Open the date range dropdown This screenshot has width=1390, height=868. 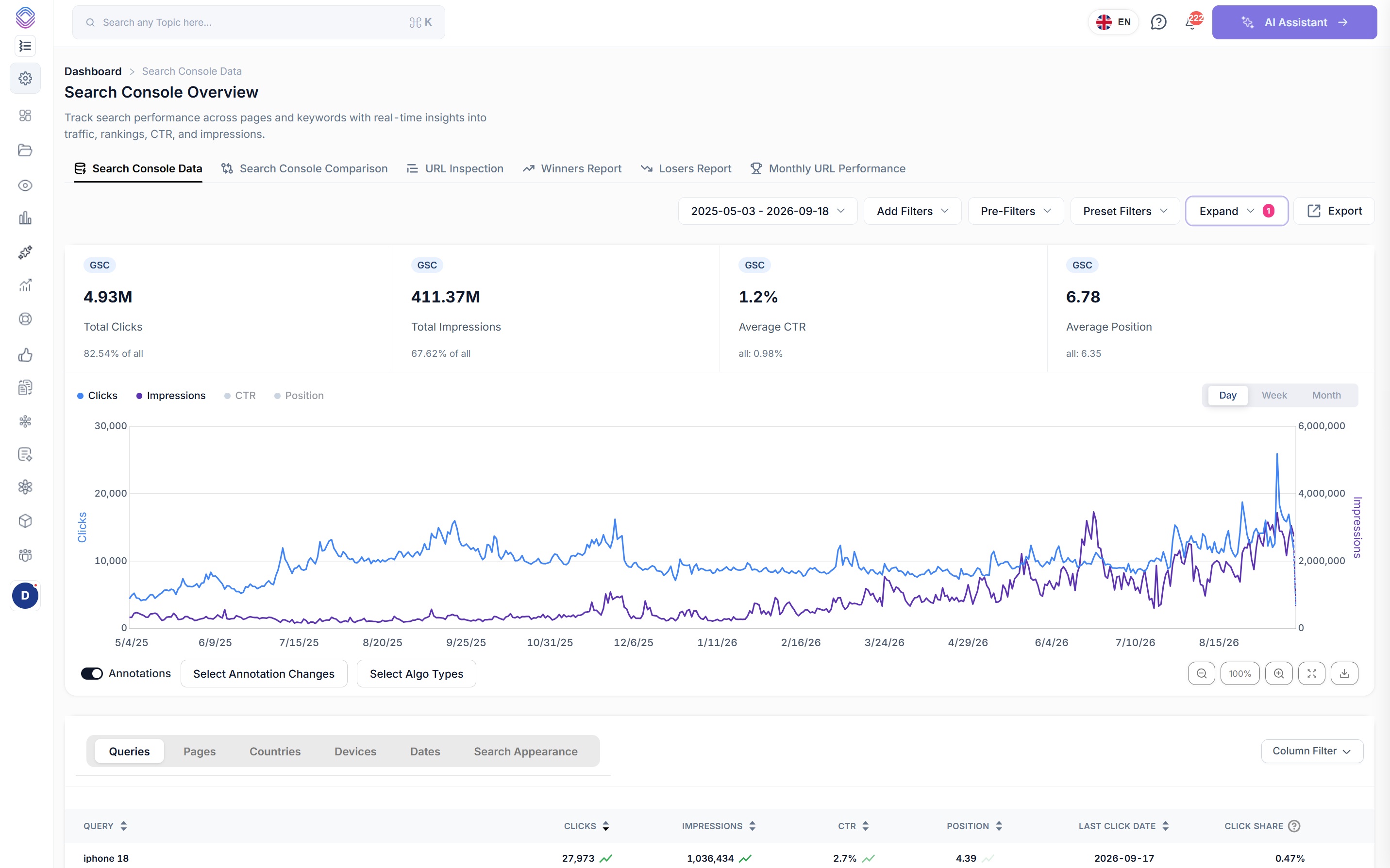(x=768, y=211)
